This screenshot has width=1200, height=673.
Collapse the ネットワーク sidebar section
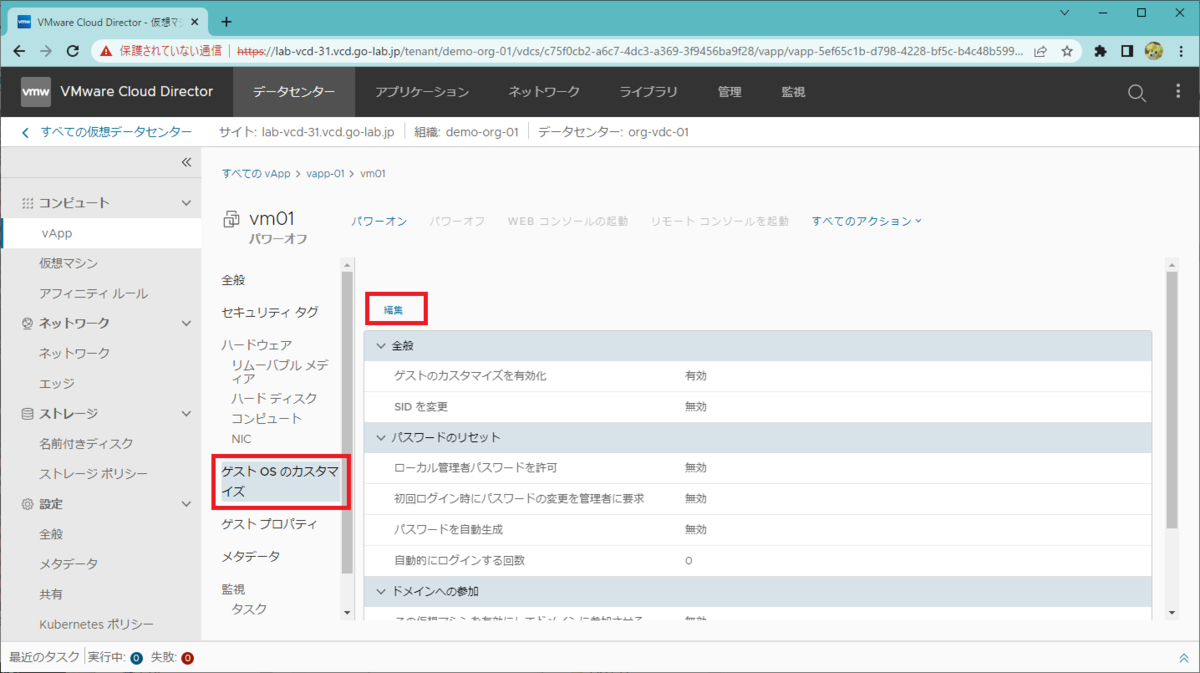(x=186, y=323)
